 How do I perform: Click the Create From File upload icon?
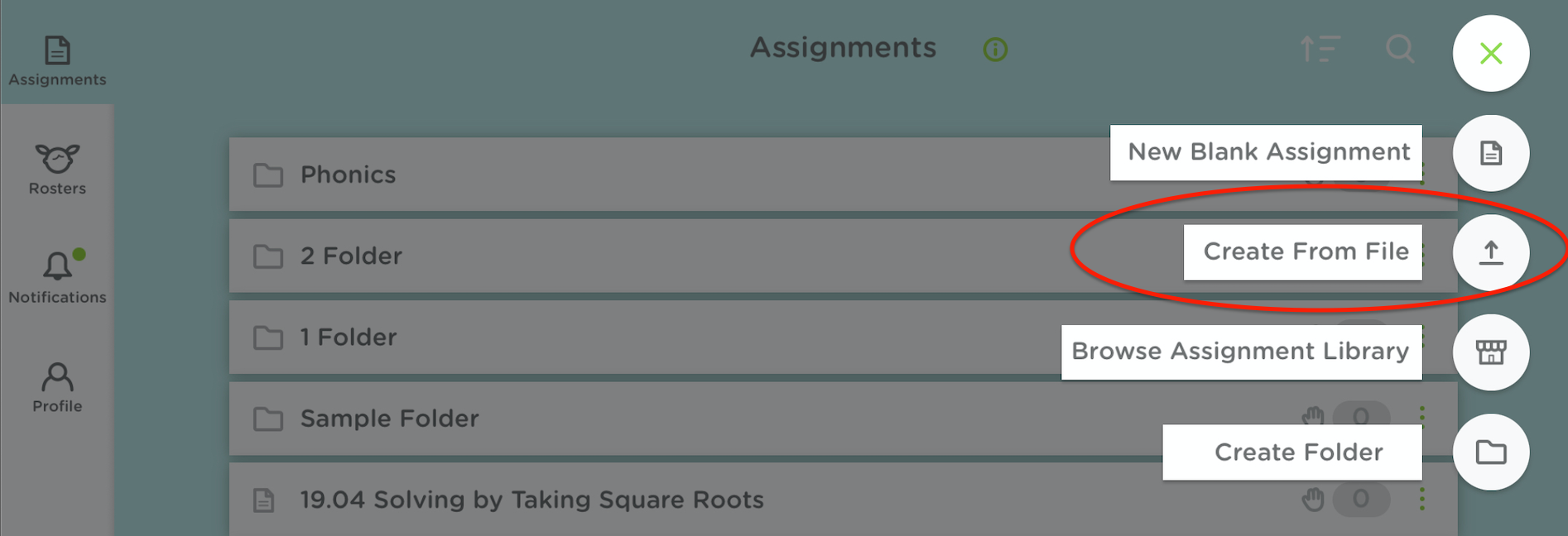pos(1490,252)
